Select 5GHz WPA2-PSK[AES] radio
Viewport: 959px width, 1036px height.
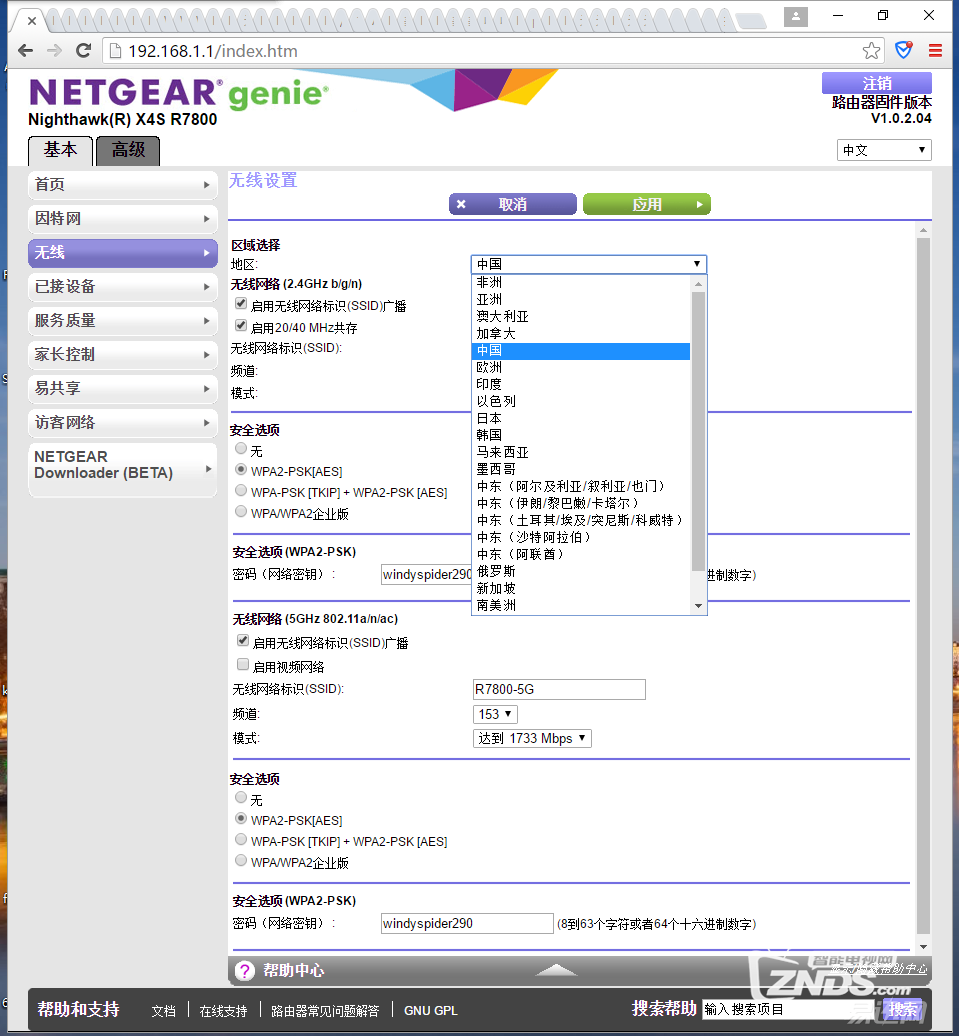tap(241, 819)
